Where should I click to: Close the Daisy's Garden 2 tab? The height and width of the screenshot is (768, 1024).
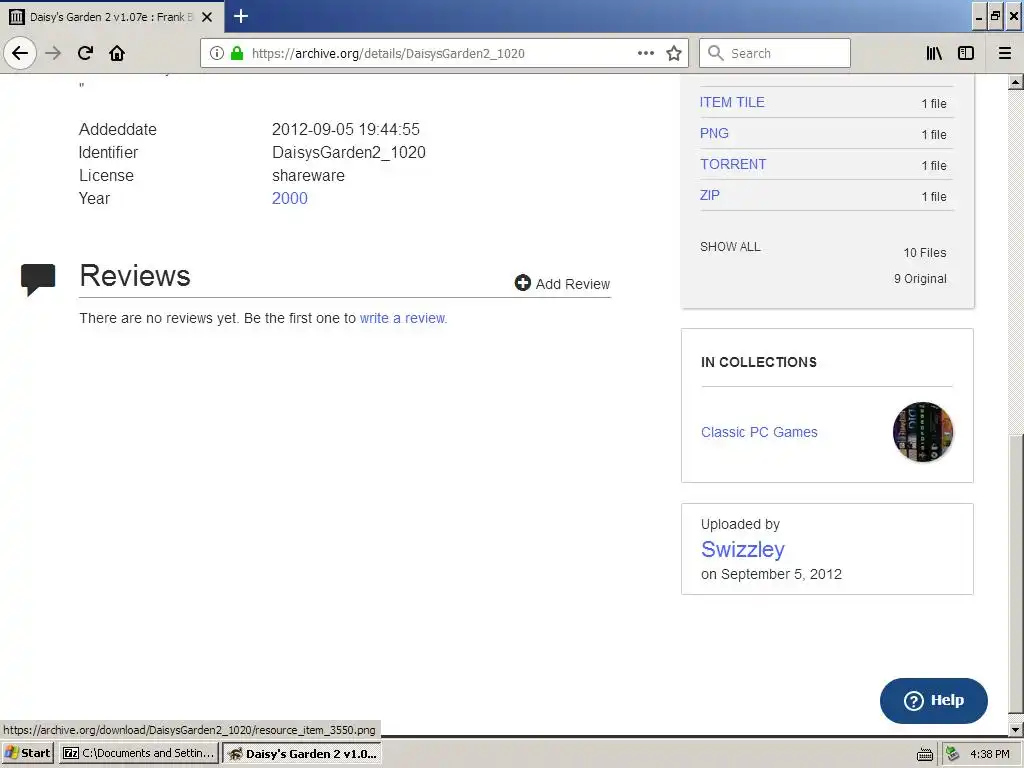pyautogui.click(x=207, y=17)
